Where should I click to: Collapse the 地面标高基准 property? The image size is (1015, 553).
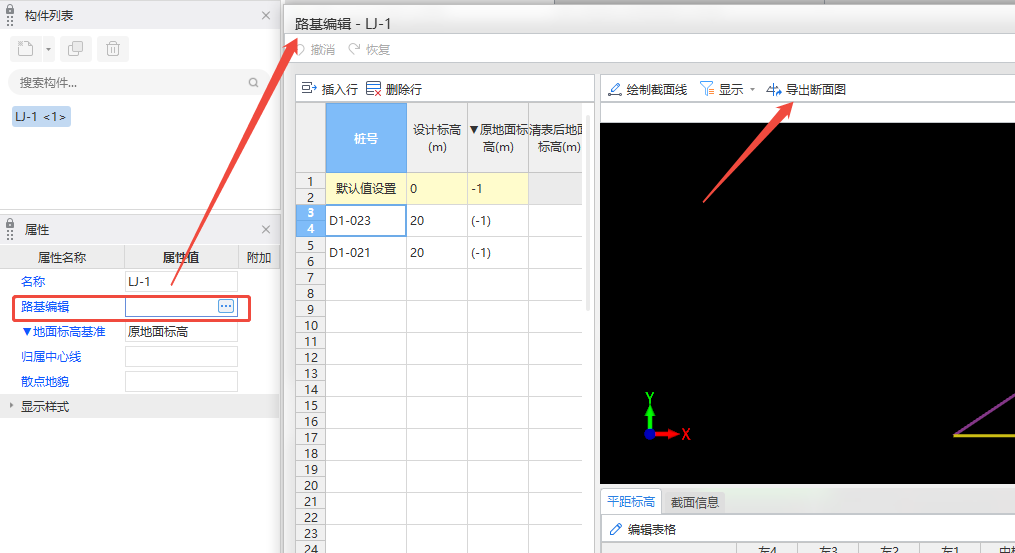(27, 331)
